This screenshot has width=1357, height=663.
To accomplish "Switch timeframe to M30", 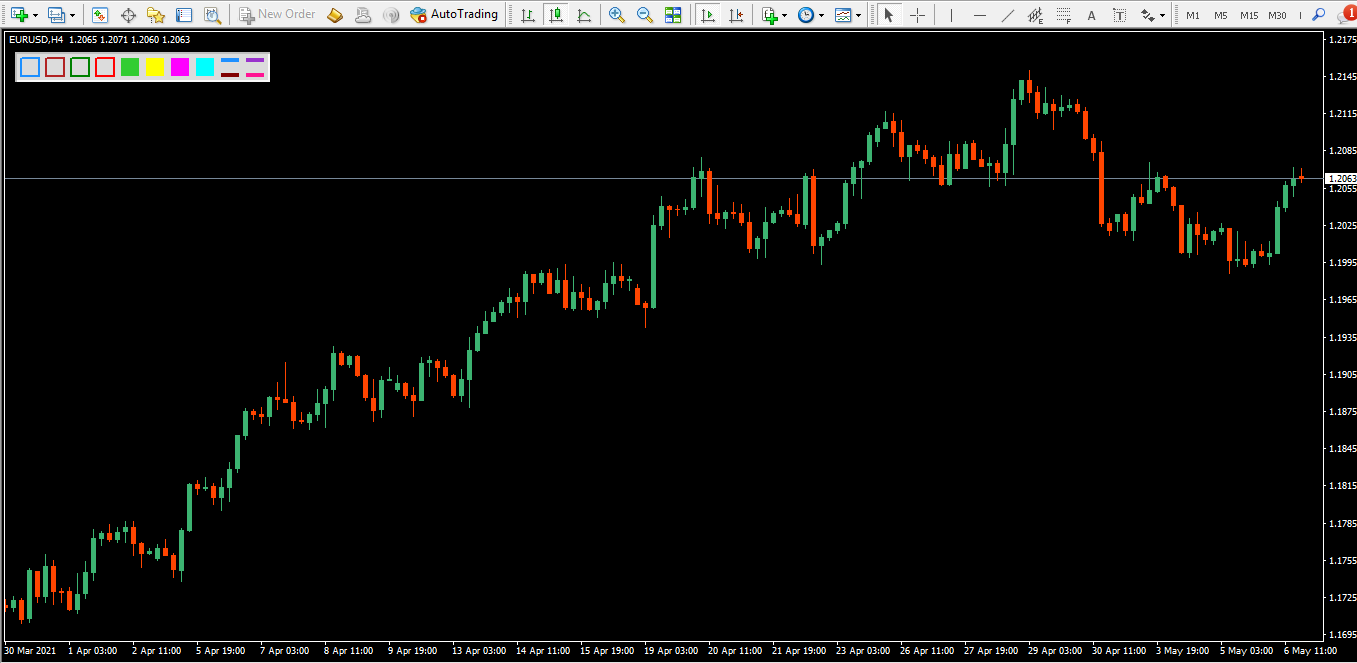I will pyautogui.click(x=1277, y=15).
